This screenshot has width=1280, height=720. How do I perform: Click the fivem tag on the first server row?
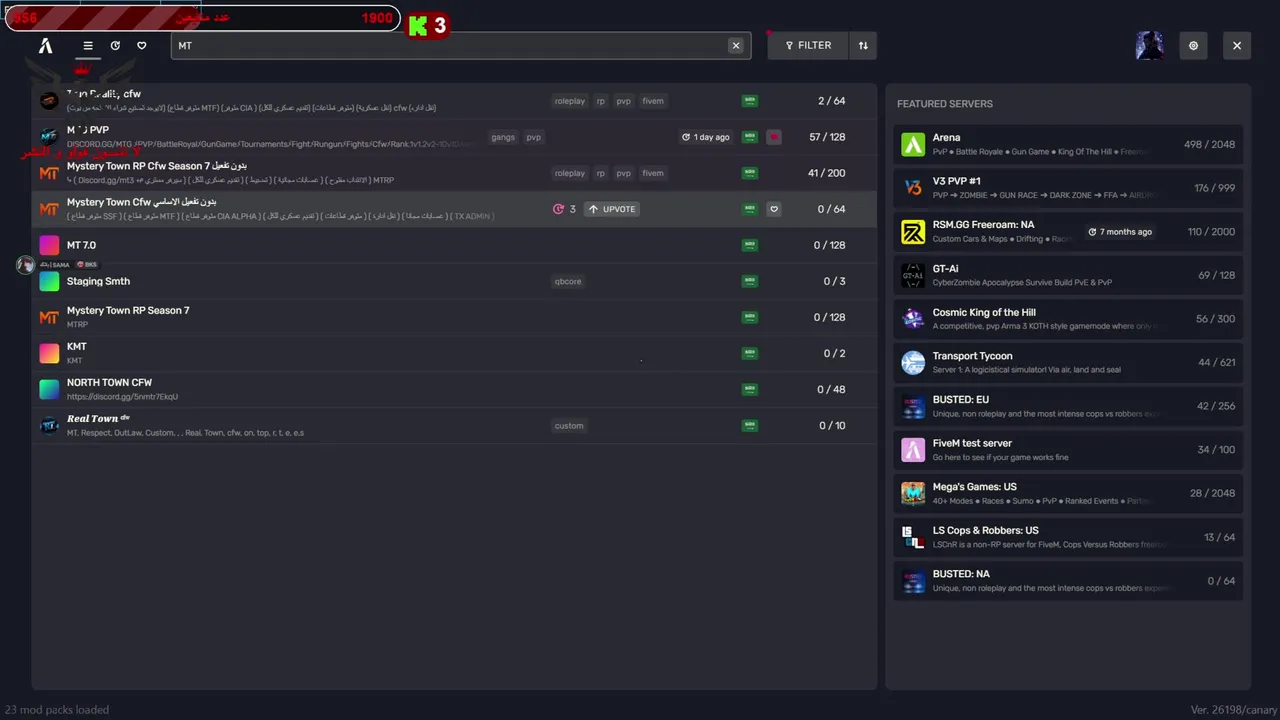pyautogui.click(x=653, y=101)
